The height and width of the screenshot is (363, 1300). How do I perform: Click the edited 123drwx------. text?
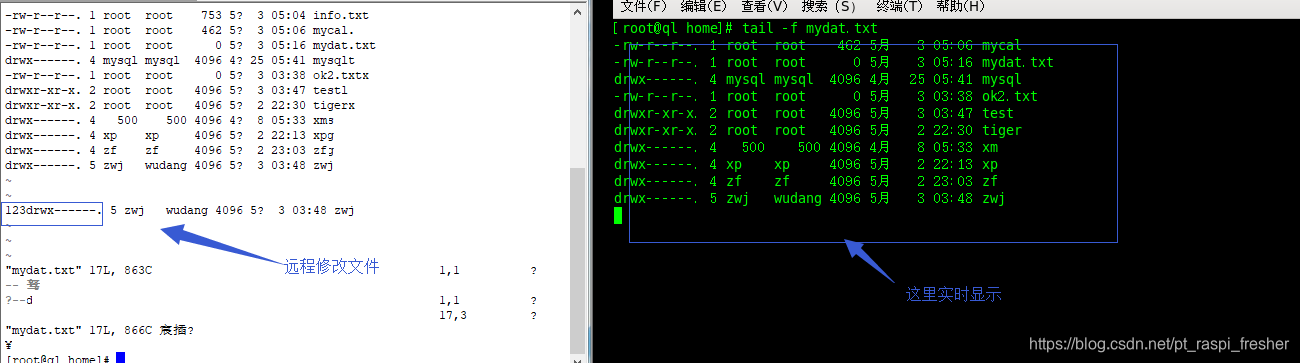coord(53,211)
